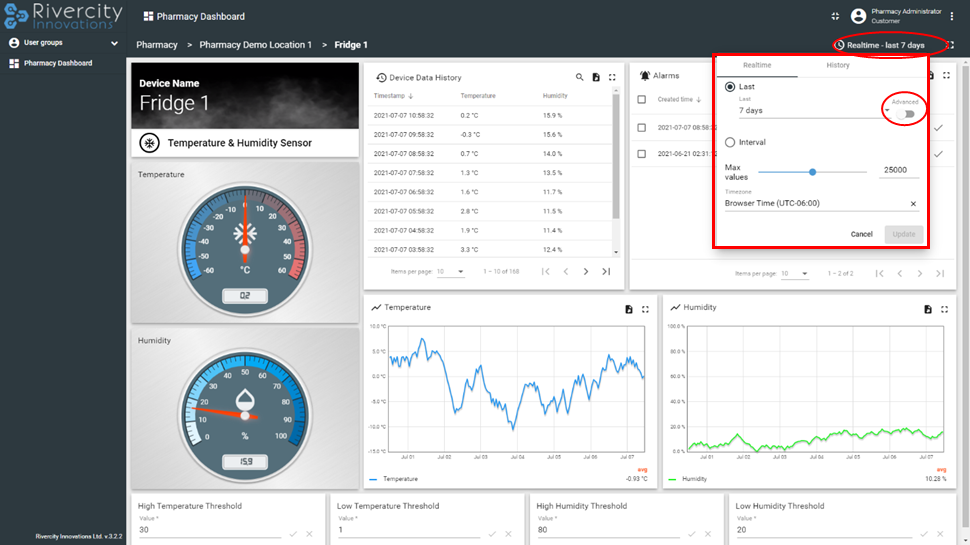Go to last page of data history
This screenshot has width=970, height=545.
tap(606, 271)
